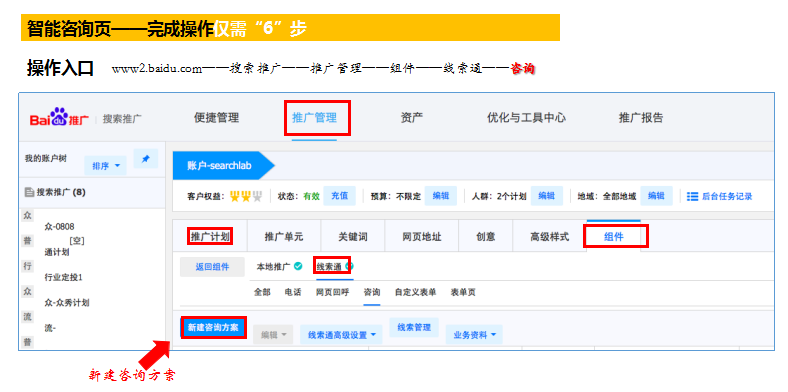Viewport: 788px width, 392px height.
Task: Select the 咨询 sub-tab
Action: click(x=372, y=292)
